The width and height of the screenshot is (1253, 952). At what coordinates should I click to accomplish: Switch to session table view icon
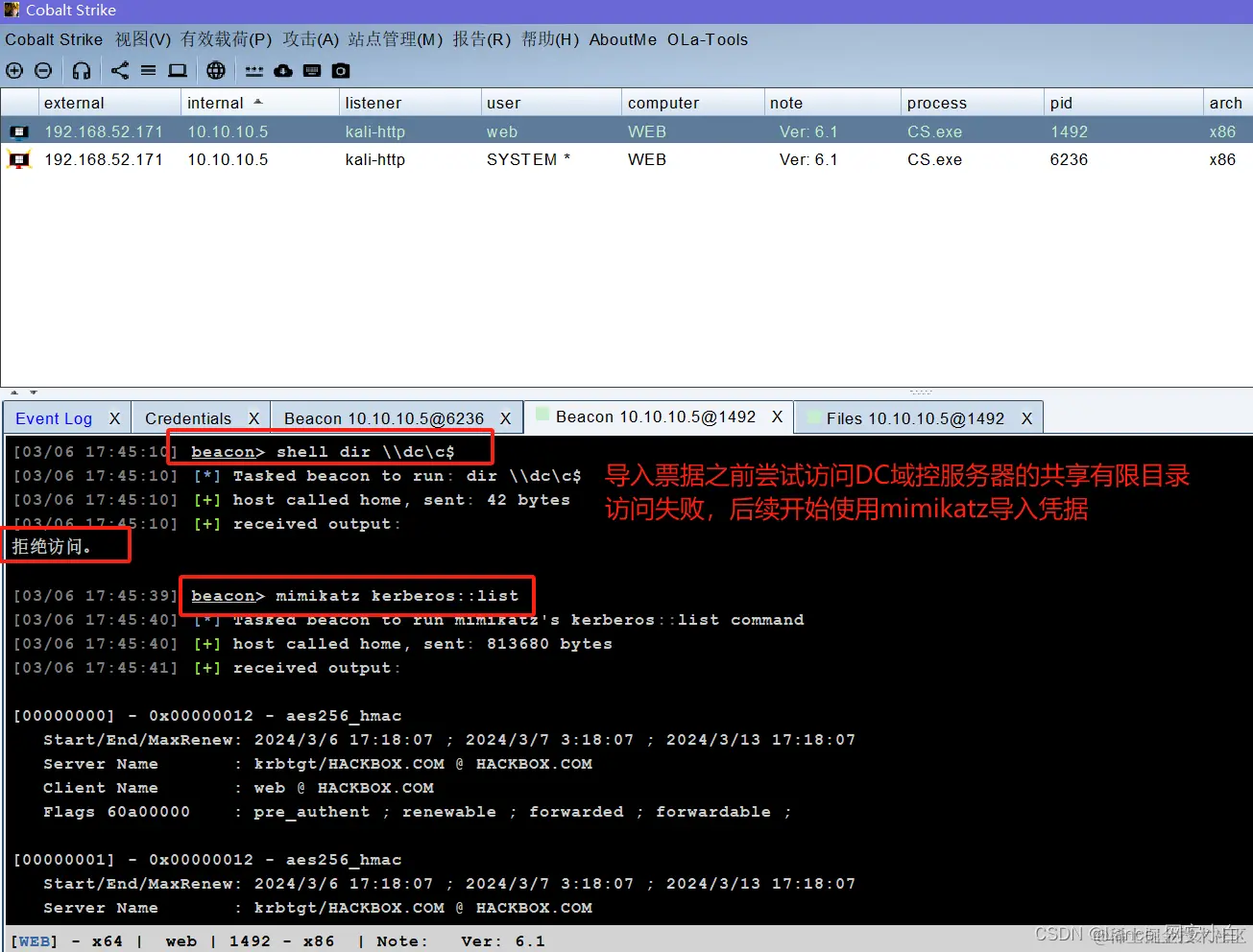pyautogui.click(x=148, y=70)
